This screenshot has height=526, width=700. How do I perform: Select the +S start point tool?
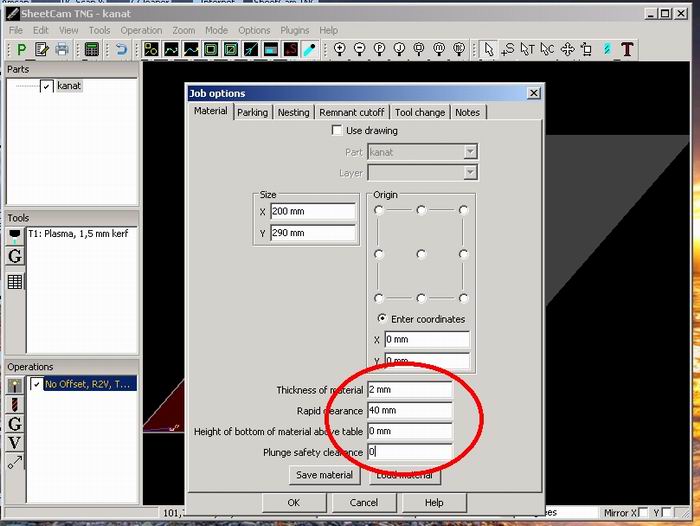click(508, 49)
